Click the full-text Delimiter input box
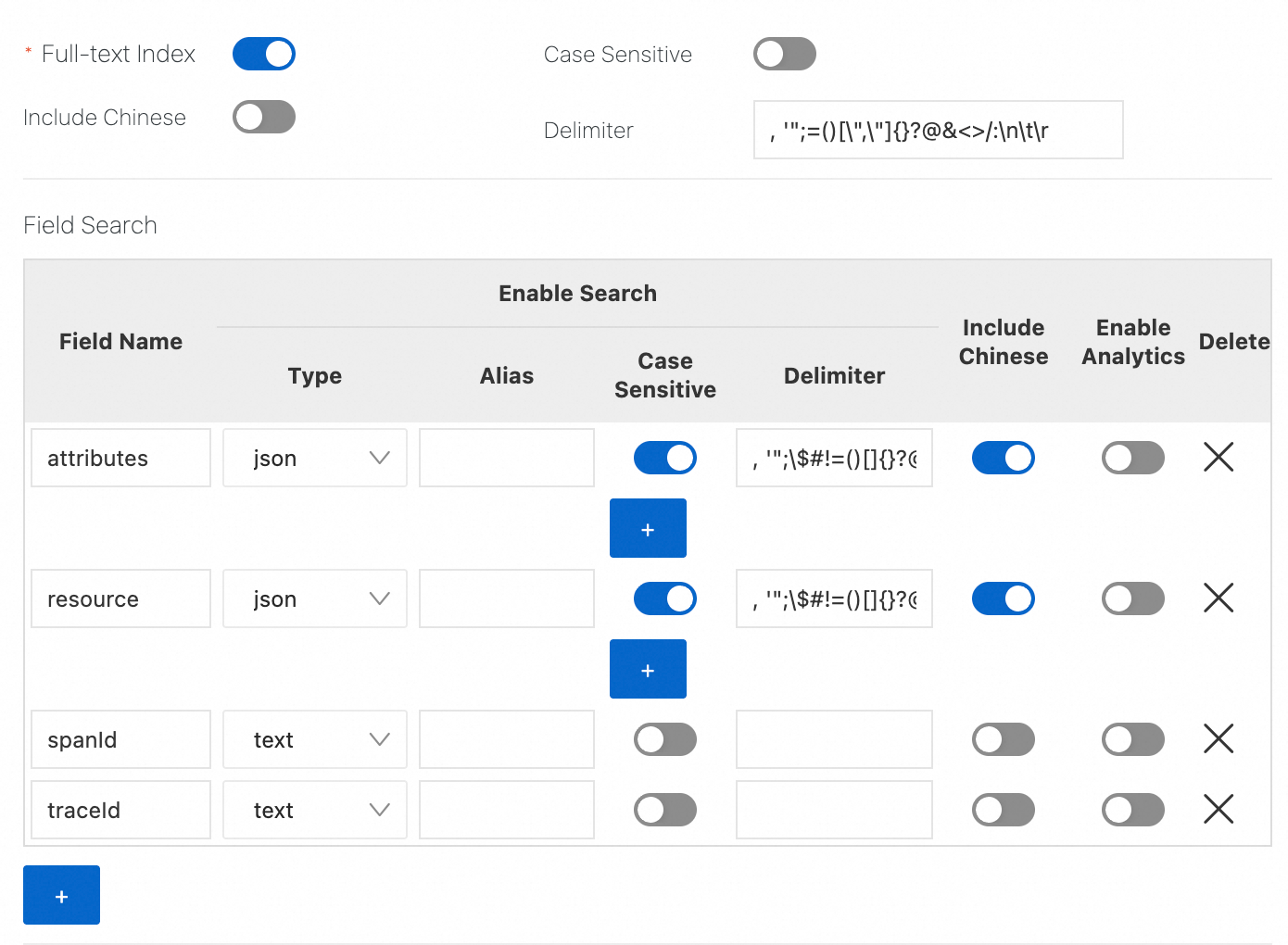 938,130
